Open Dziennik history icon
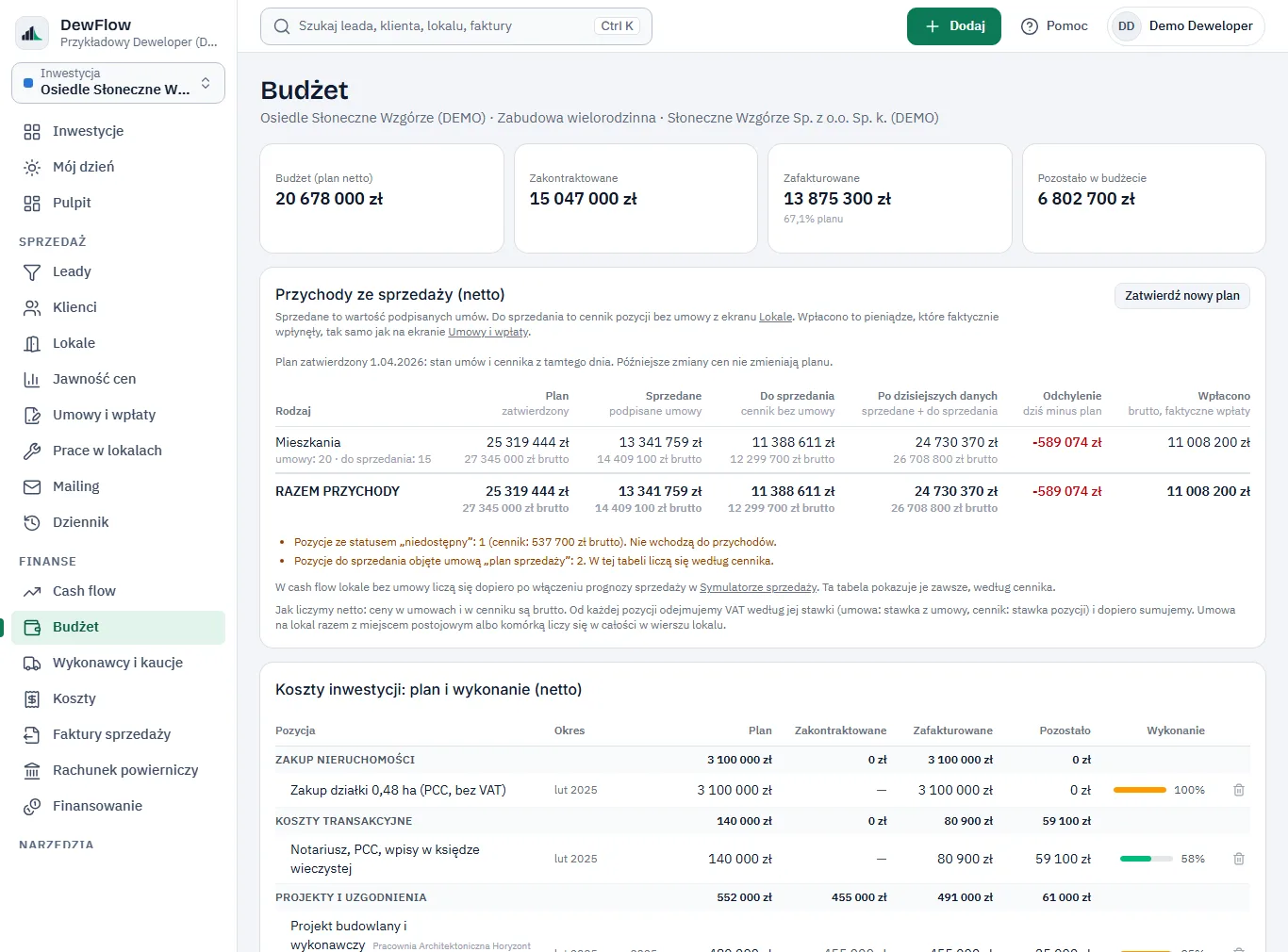 coord(32,522)
